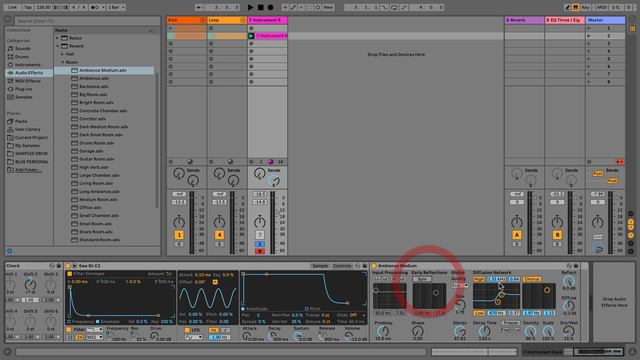Toggle Loop track activator button 4
Screen dimensions: 640x360
point(219,235)
